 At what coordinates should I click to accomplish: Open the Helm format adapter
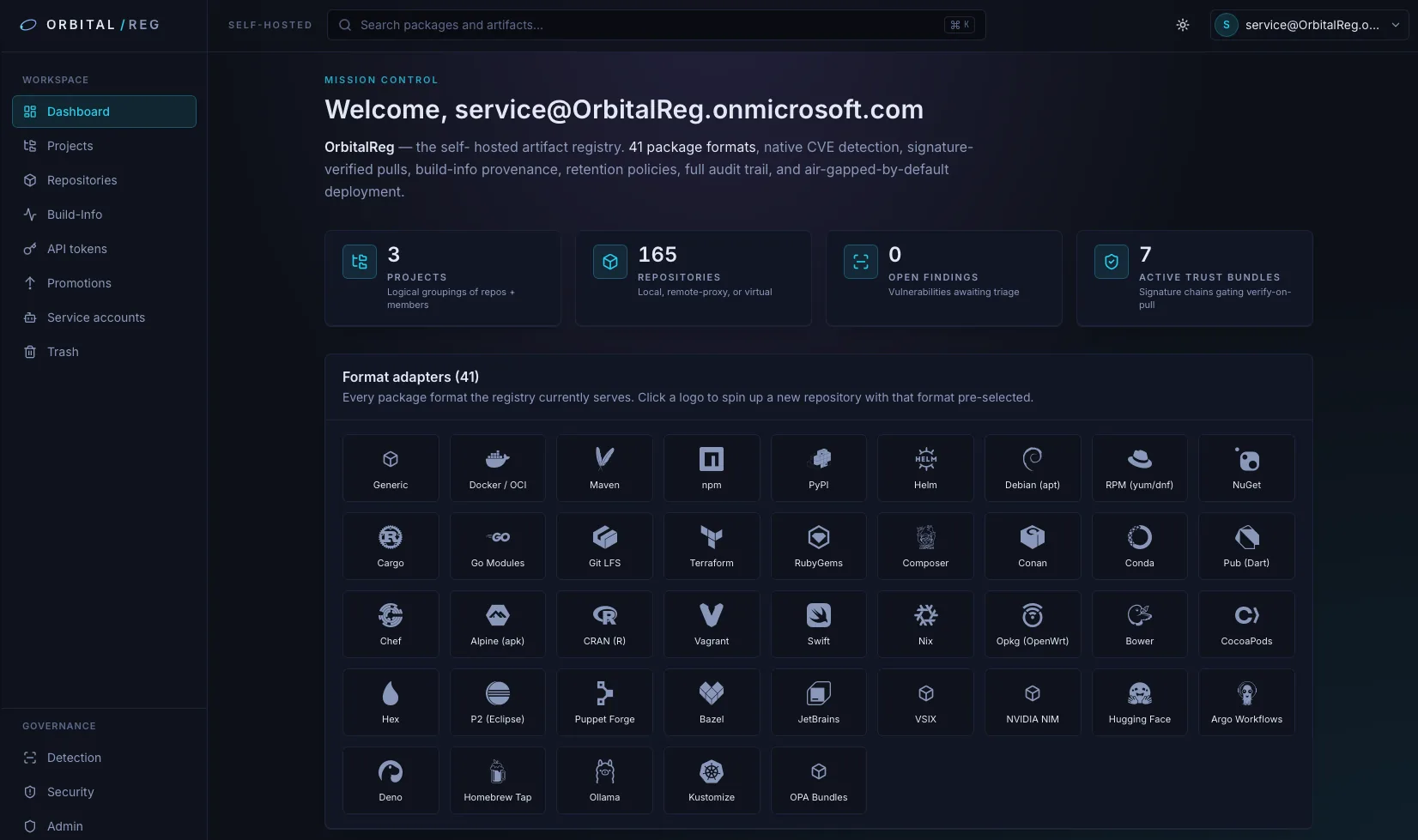coord(925,468)
